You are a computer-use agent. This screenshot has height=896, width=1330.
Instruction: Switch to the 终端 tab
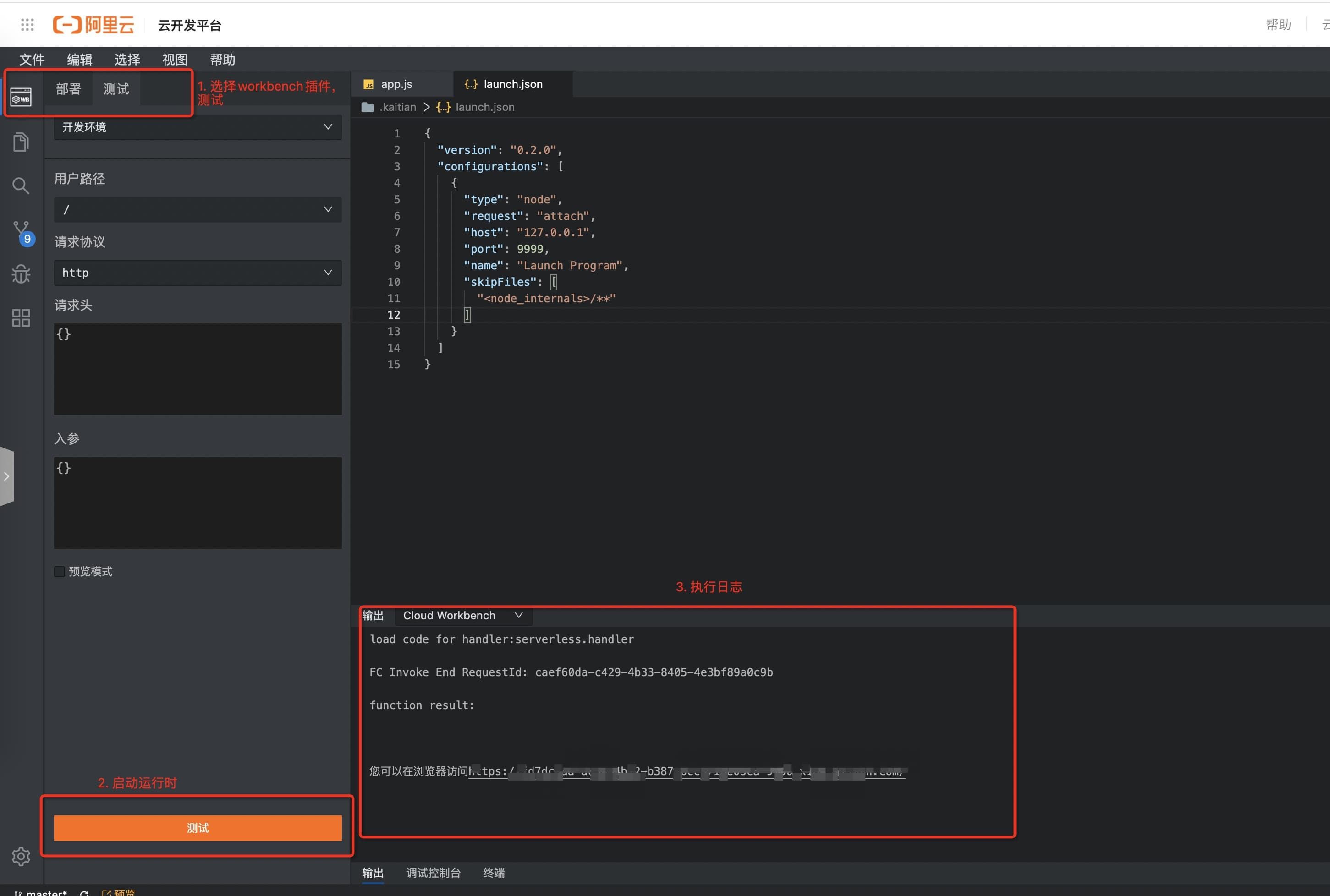tap(494, 873)
